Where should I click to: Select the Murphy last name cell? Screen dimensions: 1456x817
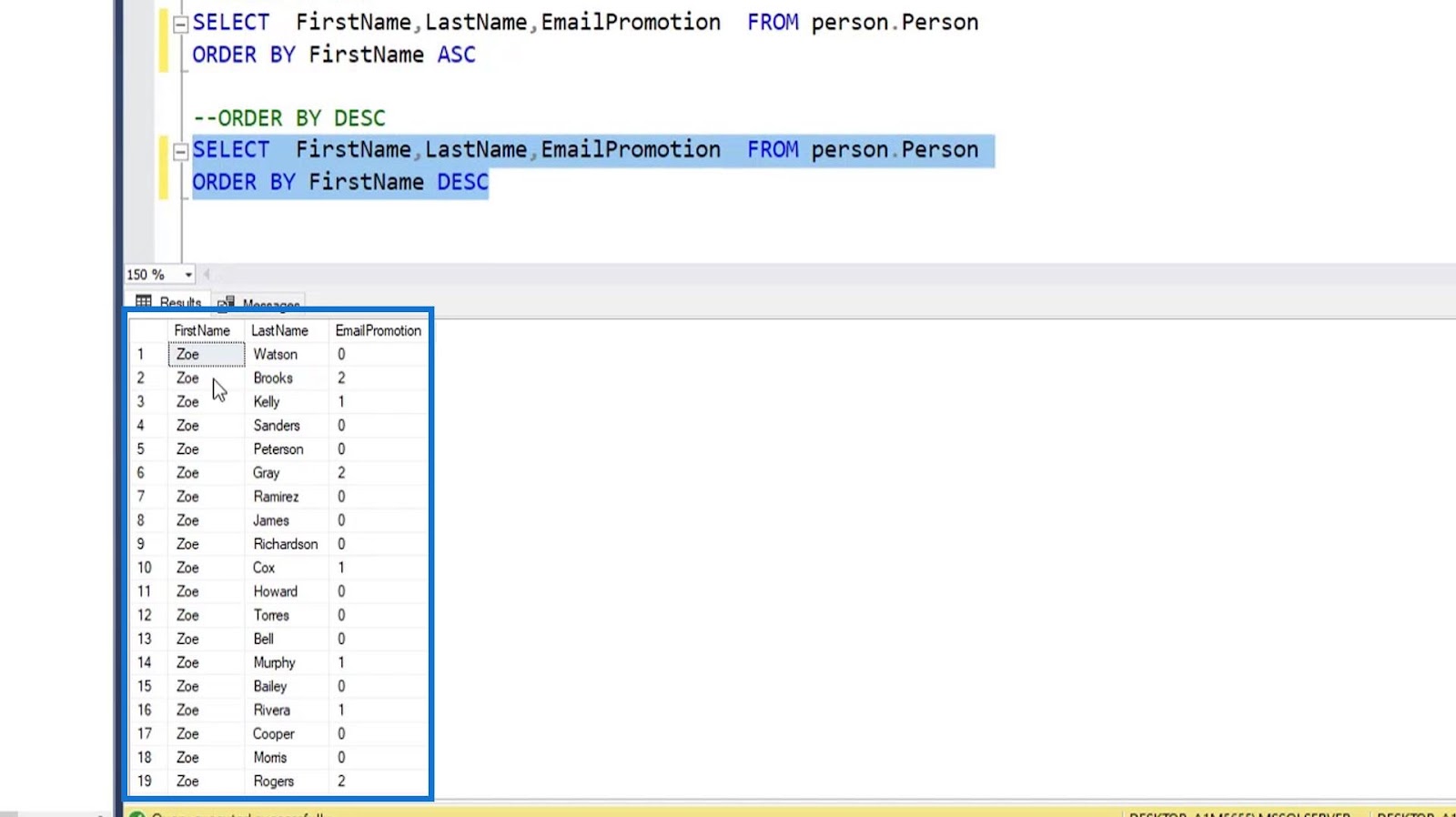(287, 662)
